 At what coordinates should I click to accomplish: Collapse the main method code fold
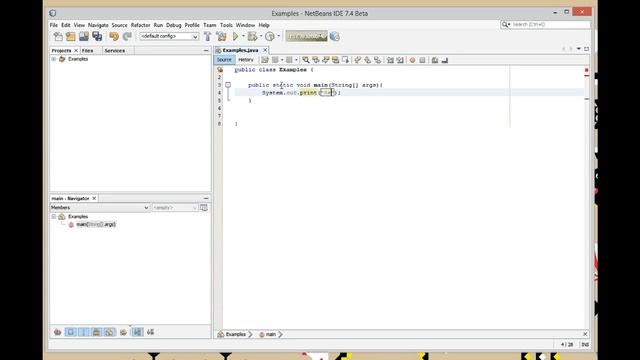tap(228, 85)
